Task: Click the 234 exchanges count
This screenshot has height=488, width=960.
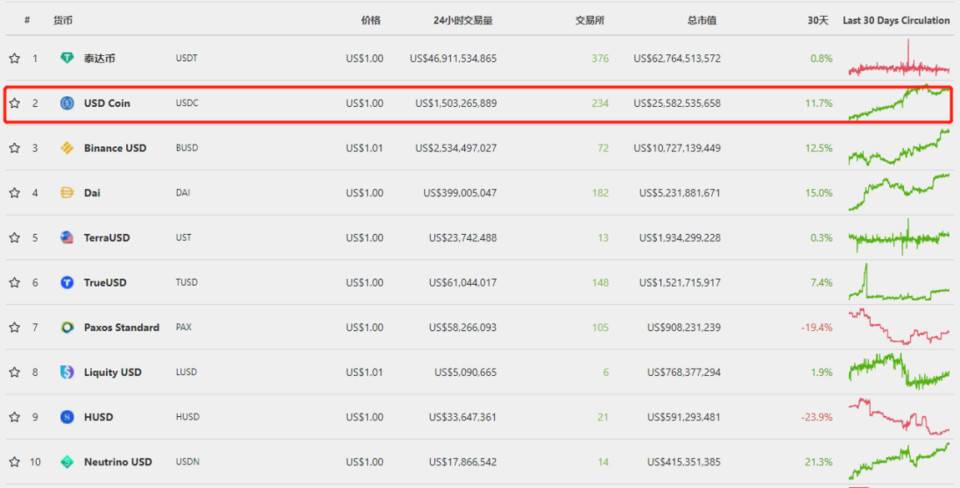Action: pyautogui.click(x=600, y=103)
